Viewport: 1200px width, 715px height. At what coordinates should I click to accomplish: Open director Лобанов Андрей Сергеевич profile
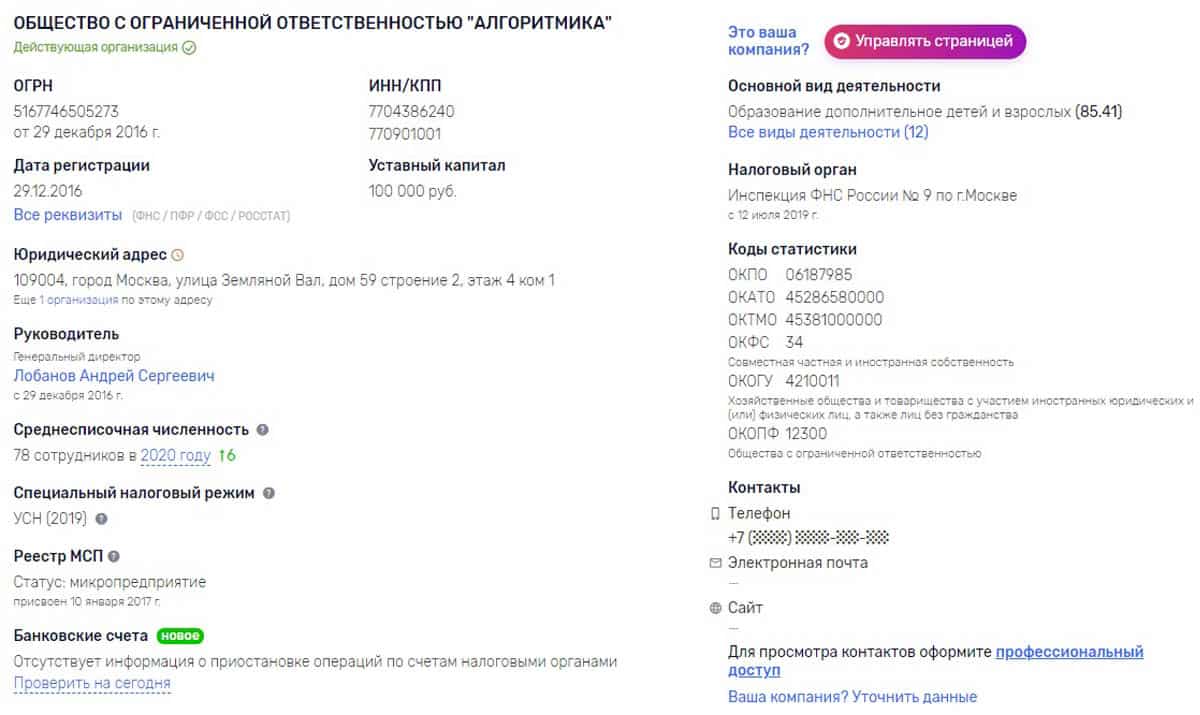[x=114, y=376]
